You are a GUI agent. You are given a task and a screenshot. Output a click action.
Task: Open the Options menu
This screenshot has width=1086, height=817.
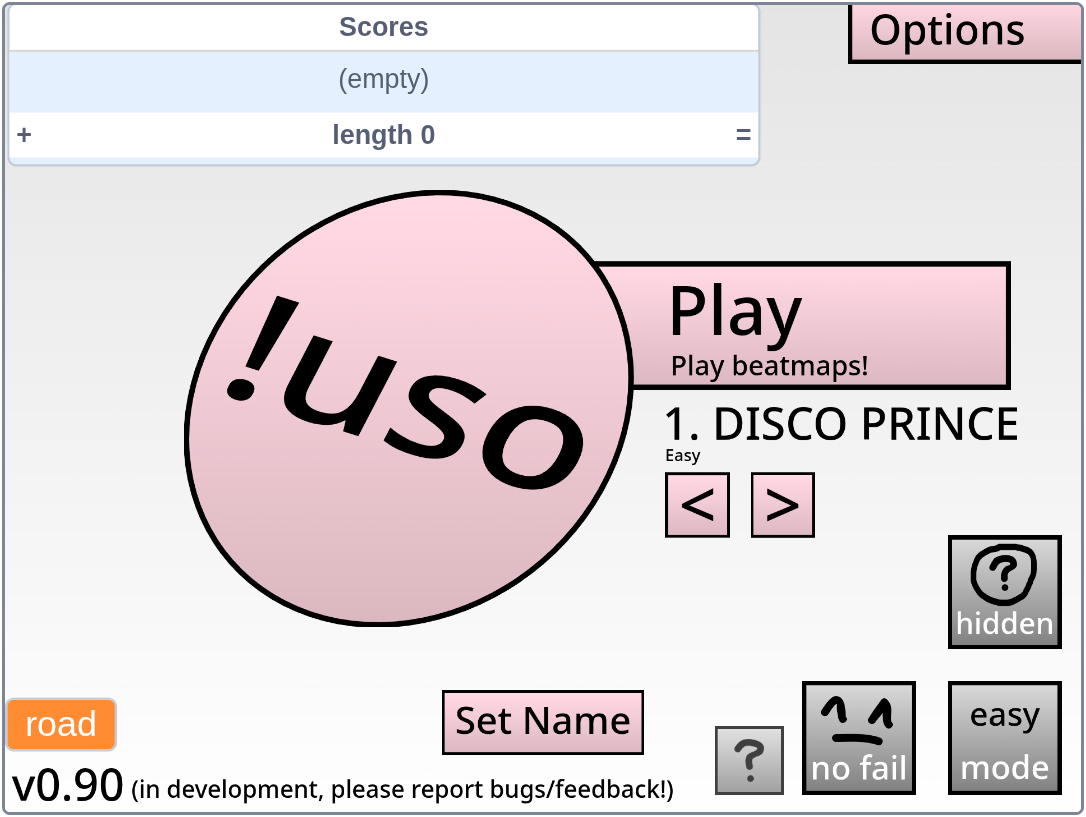[965, 32]
